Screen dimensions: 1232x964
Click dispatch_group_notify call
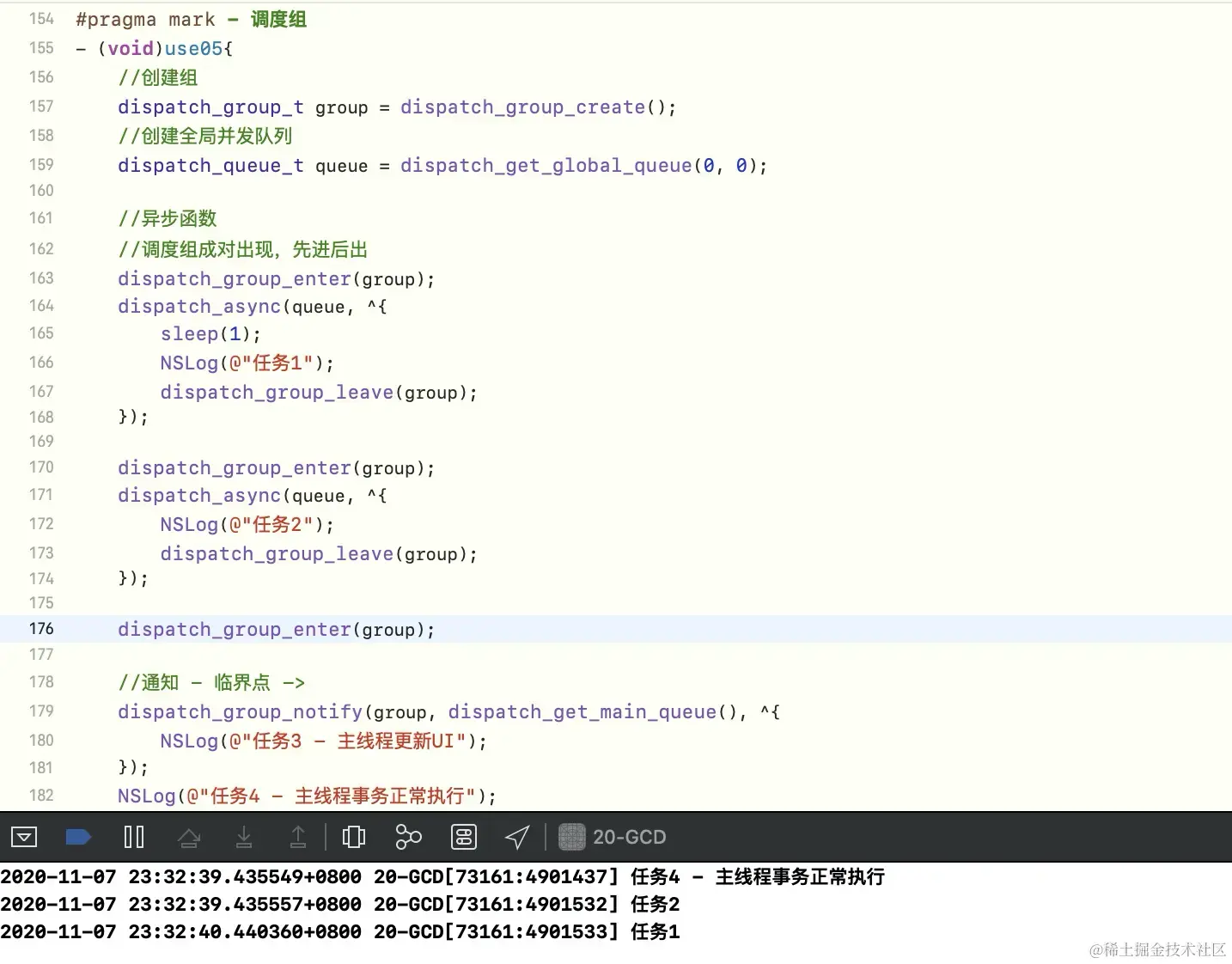click(240, 712)
